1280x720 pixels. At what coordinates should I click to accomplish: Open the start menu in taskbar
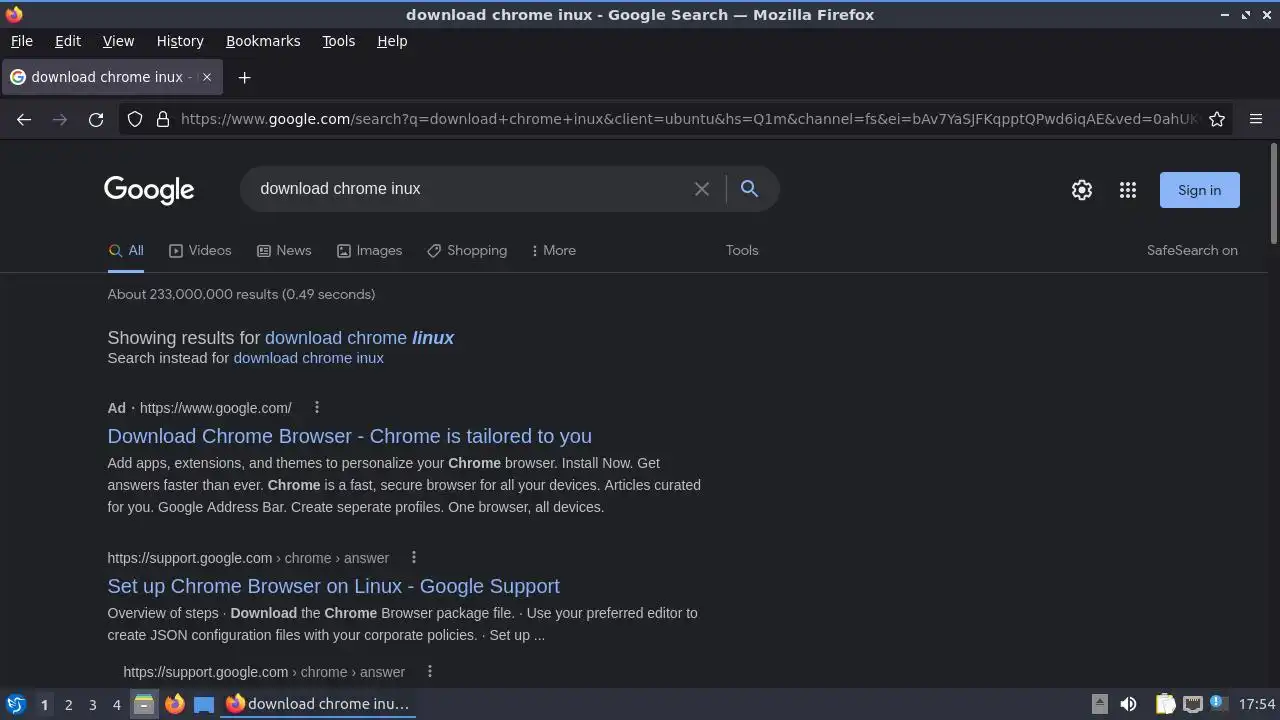16,704
